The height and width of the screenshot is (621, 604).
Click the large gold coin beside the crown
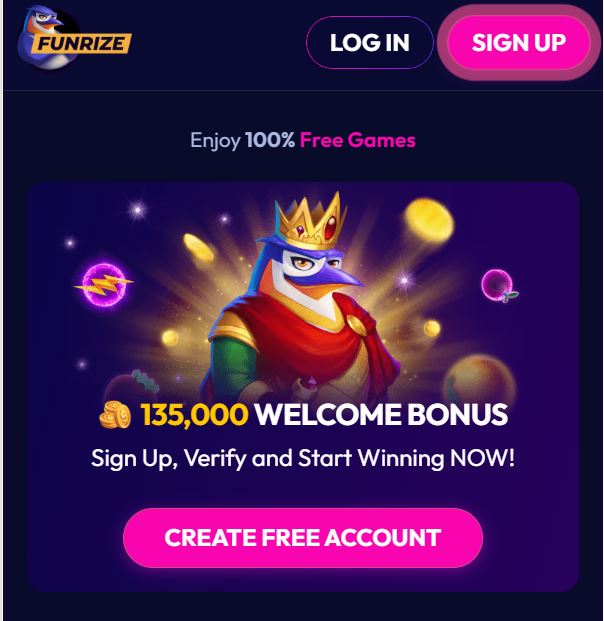coord(429,221)
